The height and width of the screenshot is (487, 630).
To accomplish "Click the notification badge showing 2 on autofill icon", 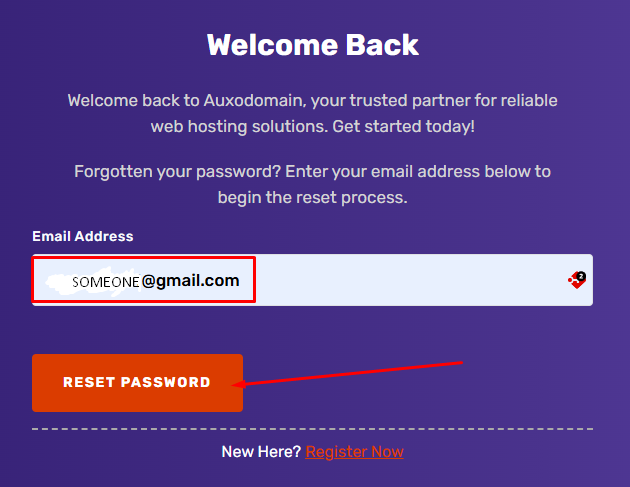I will 581,276.
